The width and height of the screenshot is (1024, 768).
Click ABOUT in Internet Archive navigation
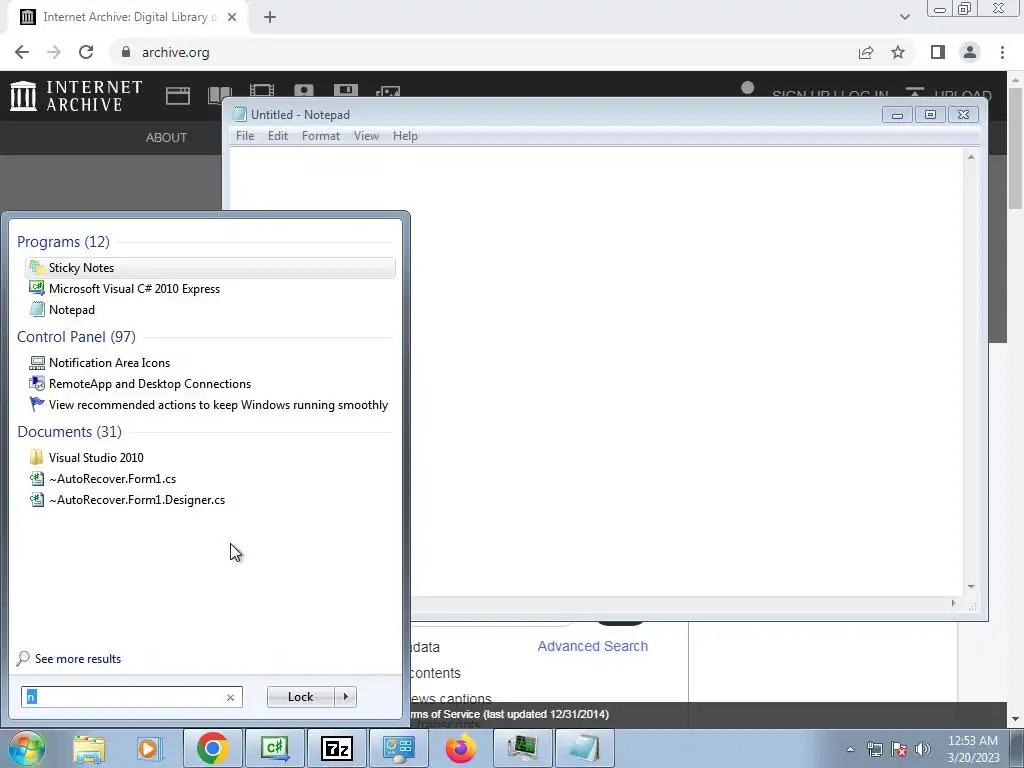(x=166, y=138)
